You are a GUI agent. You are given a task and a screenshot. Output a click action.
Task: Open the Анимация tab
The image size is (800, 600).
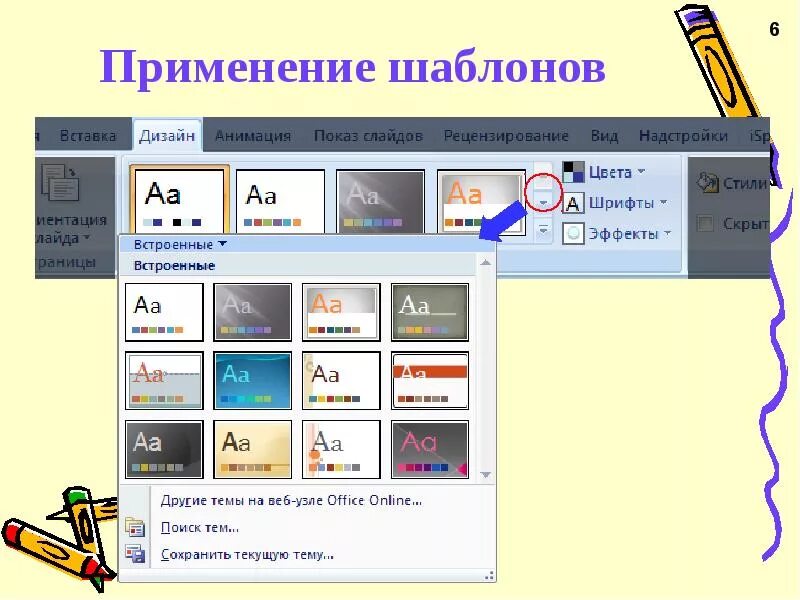[x=253, y=136]
